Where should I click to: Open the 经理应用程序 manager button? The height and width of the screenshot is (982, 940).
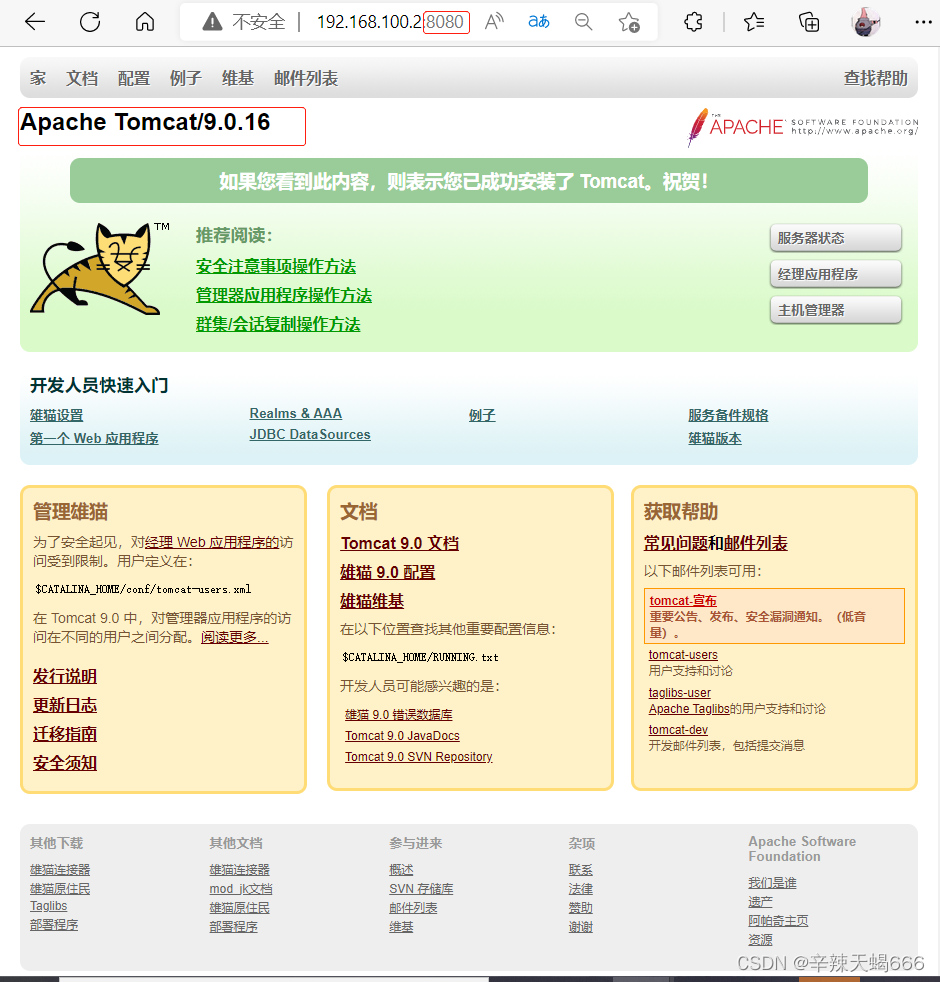pos(835,274)
